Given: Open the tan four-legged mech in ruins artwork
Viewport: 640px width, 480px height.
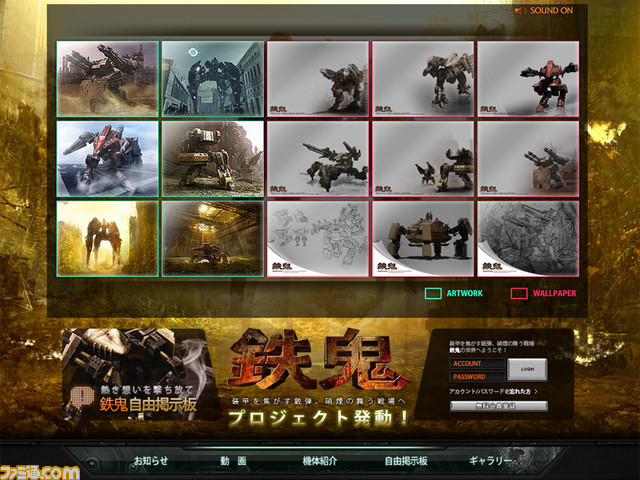Looking at the screenshot, I should coord(213,159).
